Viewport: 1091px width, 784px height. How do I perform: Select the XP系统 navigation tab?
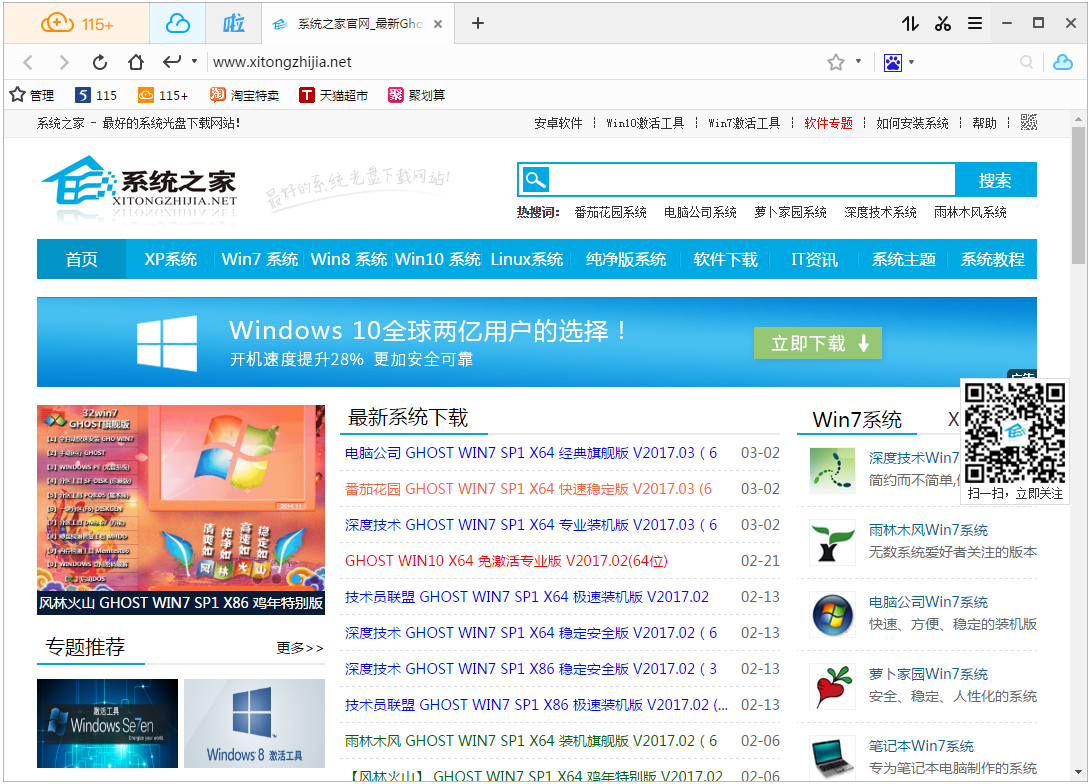click(x=170, y=259)
